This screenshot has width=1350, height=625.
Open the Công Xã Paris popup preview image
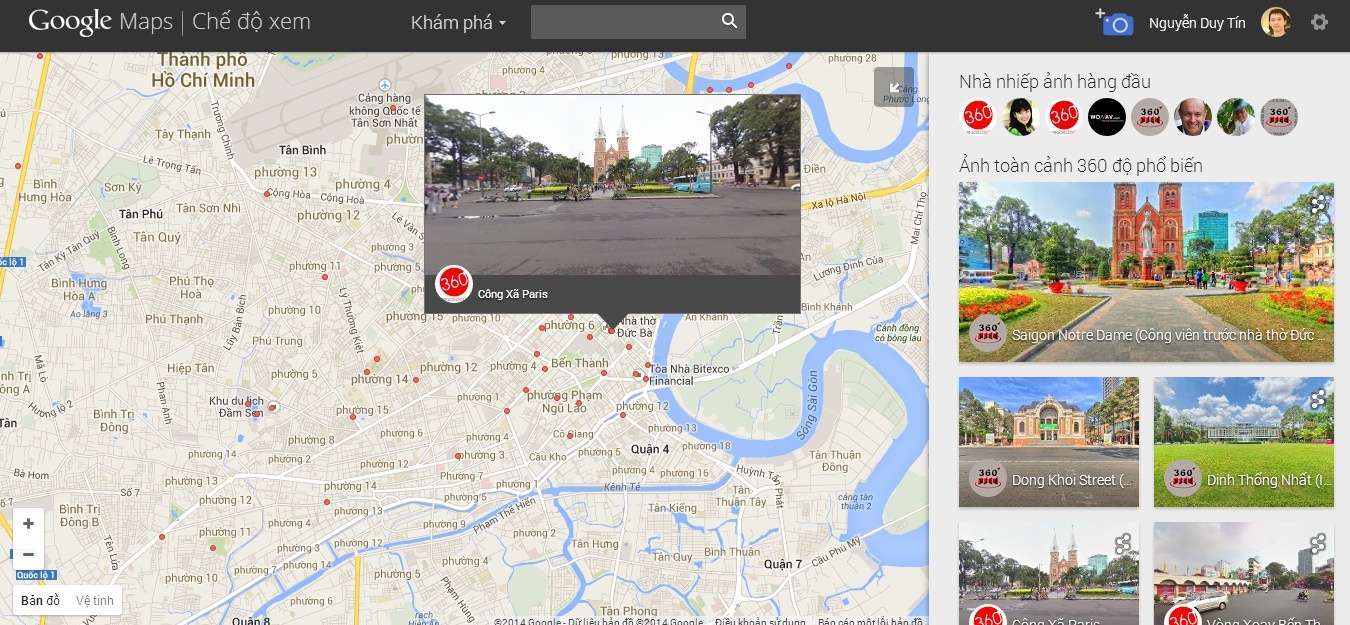pyautogui.click(x=612, y=184)
